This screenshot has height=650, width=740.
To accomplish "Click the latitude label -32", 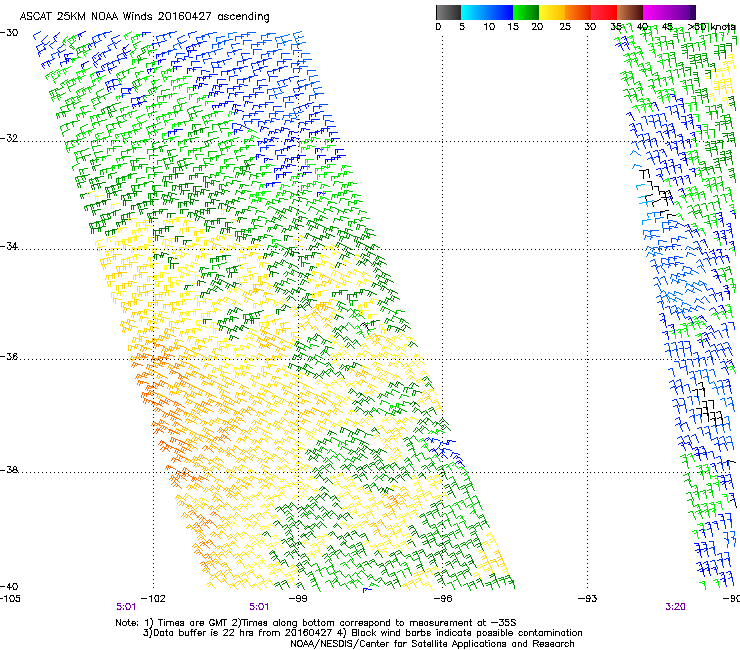I will coord(9,138).
